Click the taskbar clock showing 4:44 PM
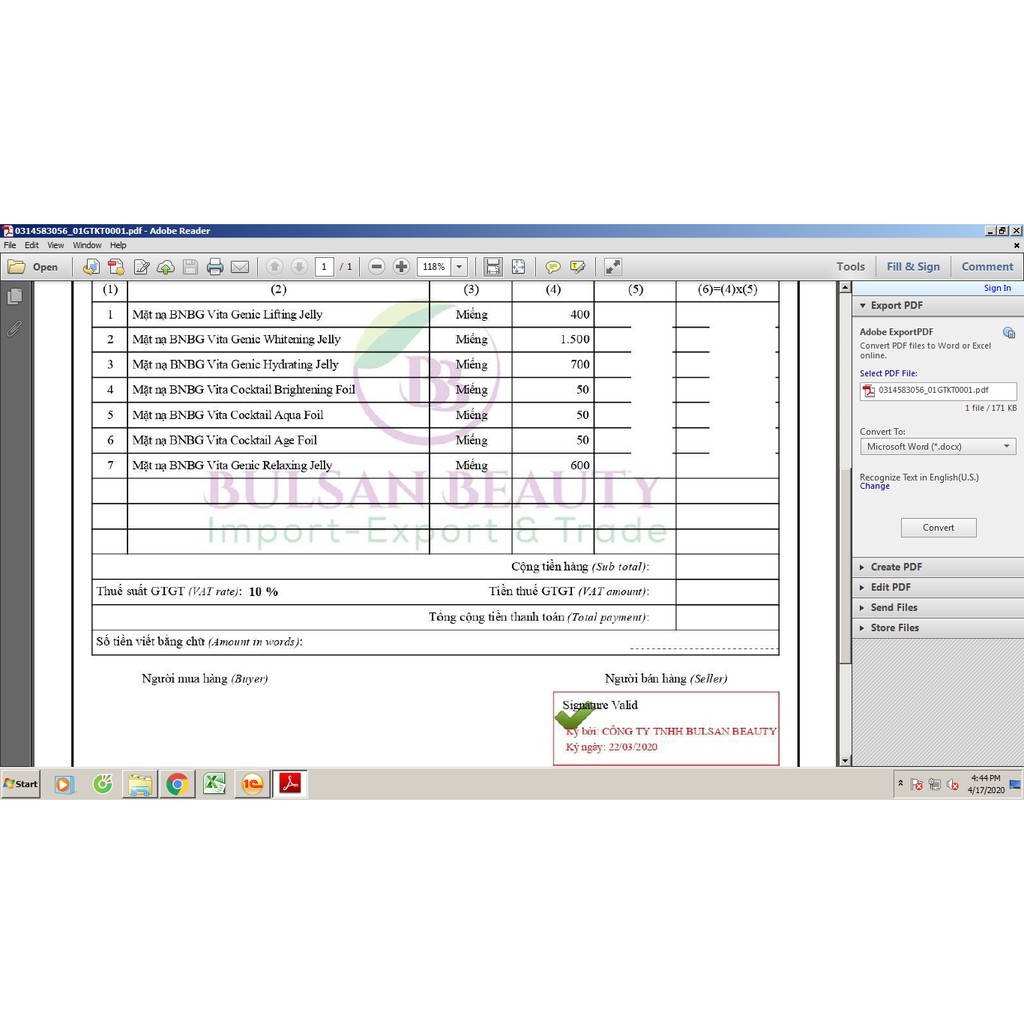Screen dimensions: 1024x1024 click(x=985, y=784)
